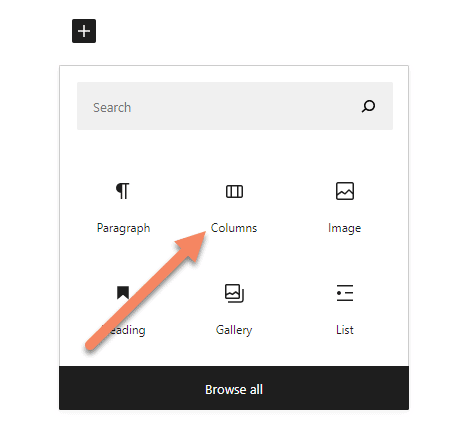Toggle the block inserter with plus icon
466x438 pixels.
(84, 31)
